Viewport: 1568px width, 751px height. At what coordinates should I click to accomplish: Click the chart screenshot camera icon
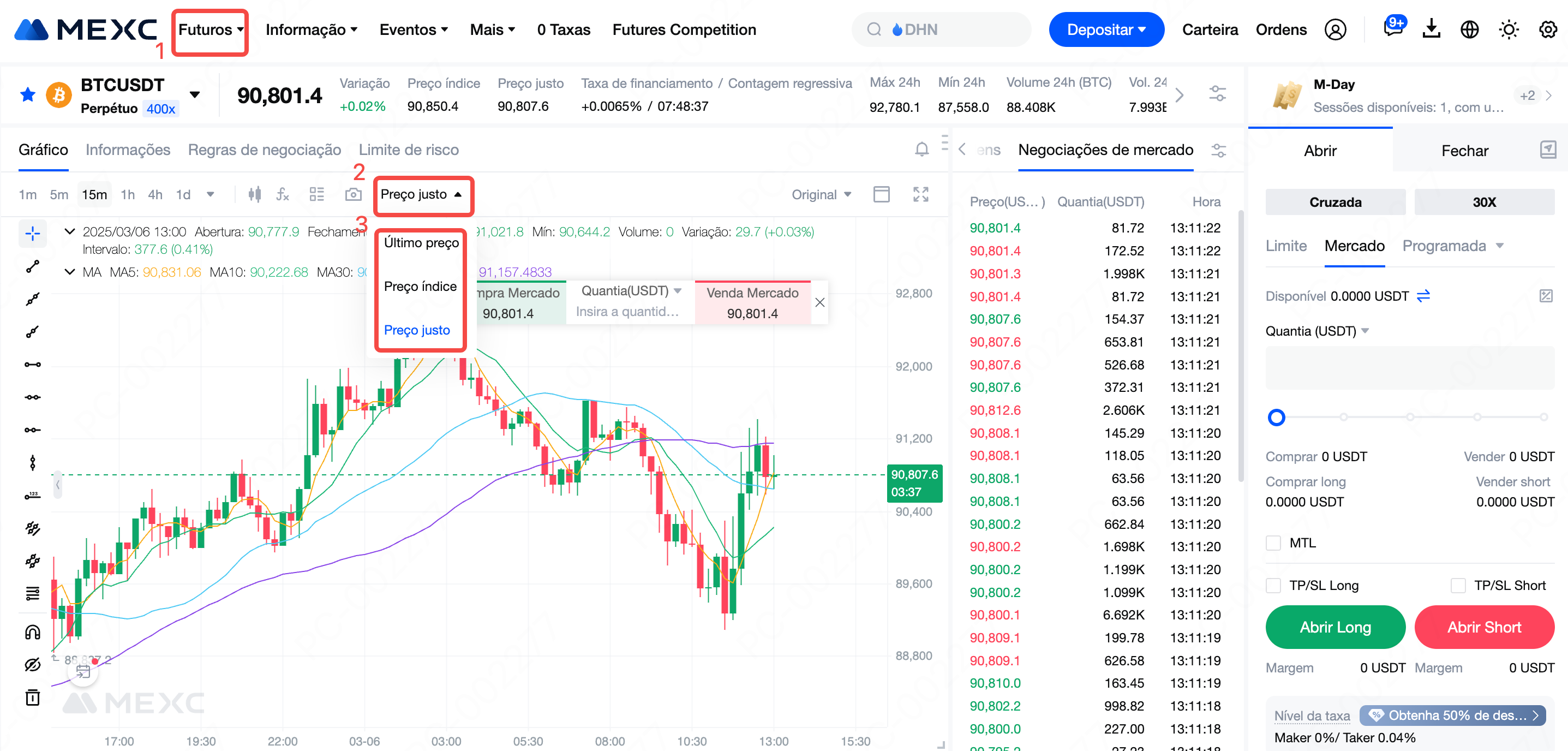pos(353,194)
